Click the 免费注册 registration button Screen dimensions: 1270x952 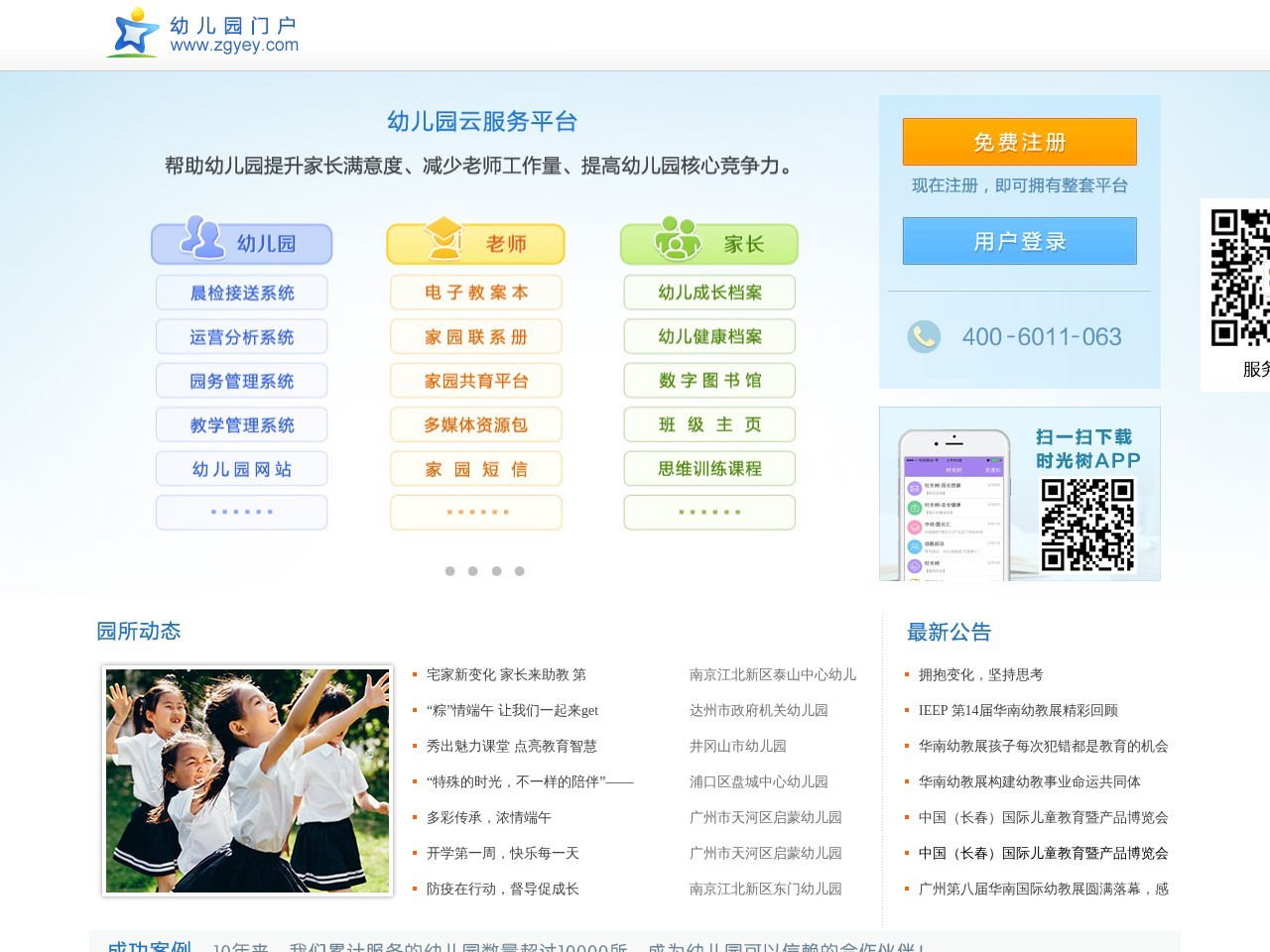1019,141
